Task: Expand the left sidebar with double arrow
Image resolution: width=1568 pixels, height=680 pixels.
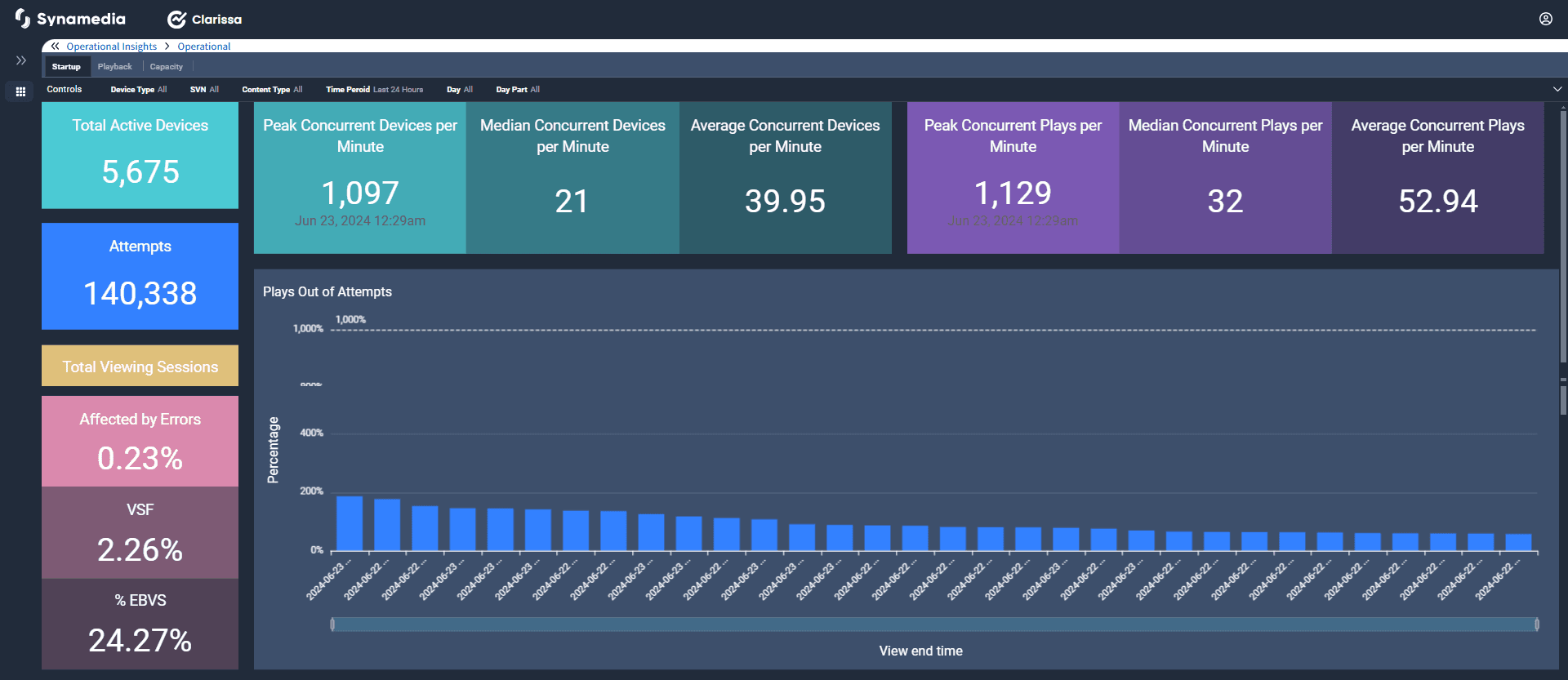Action: [x=21, y=60]
